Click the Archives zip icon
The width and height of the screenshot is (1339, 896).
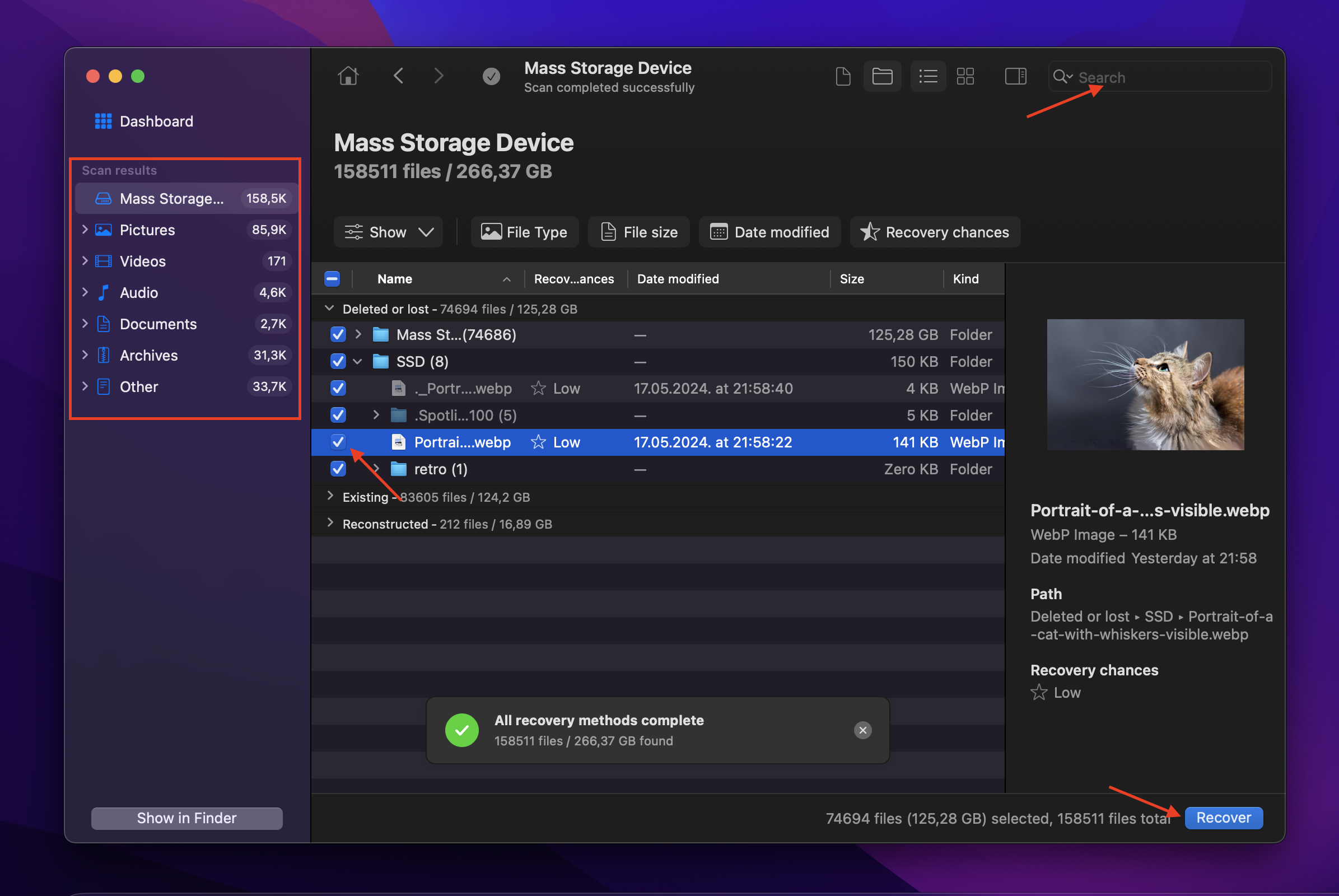point(104,356)
